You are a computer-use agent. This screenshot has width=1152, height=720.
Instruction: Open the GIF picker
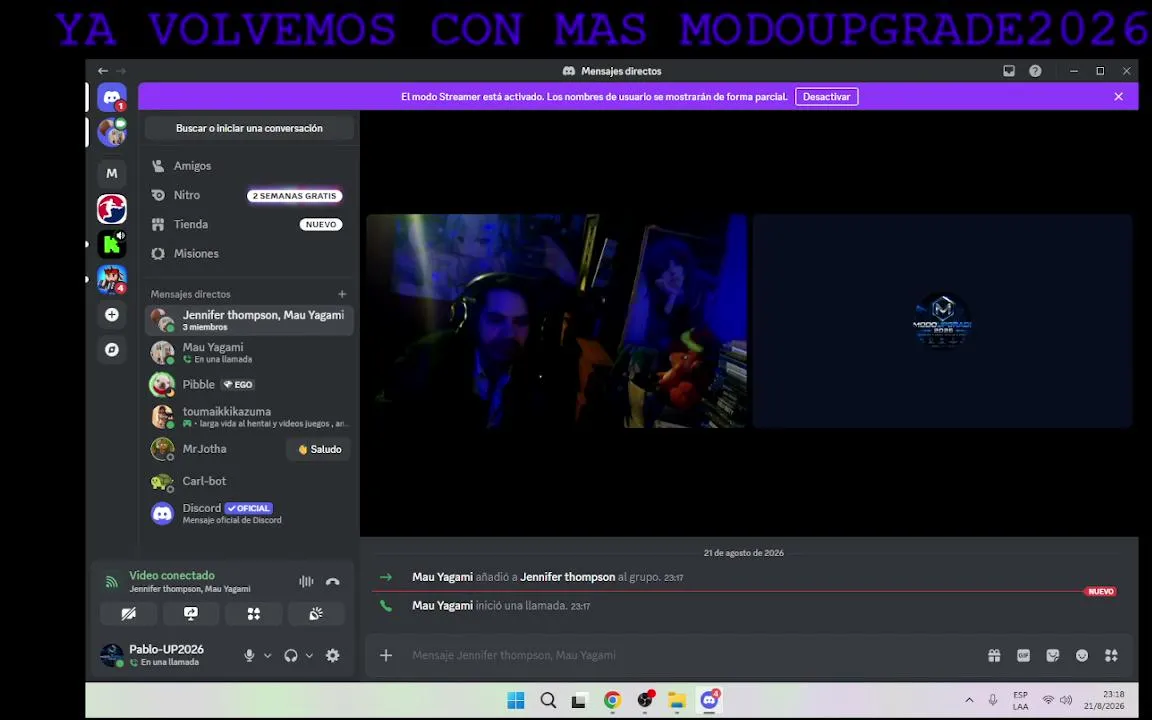point(1023,655)
